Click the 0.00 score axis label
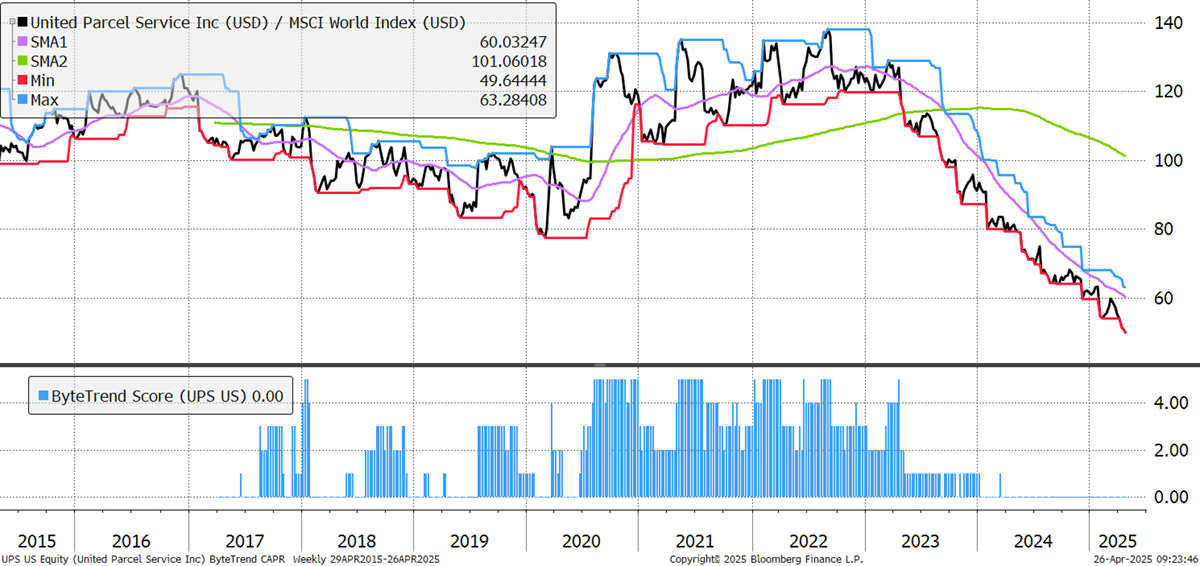The height and width of the screenshot is (566, 1200). [1169, 496]
